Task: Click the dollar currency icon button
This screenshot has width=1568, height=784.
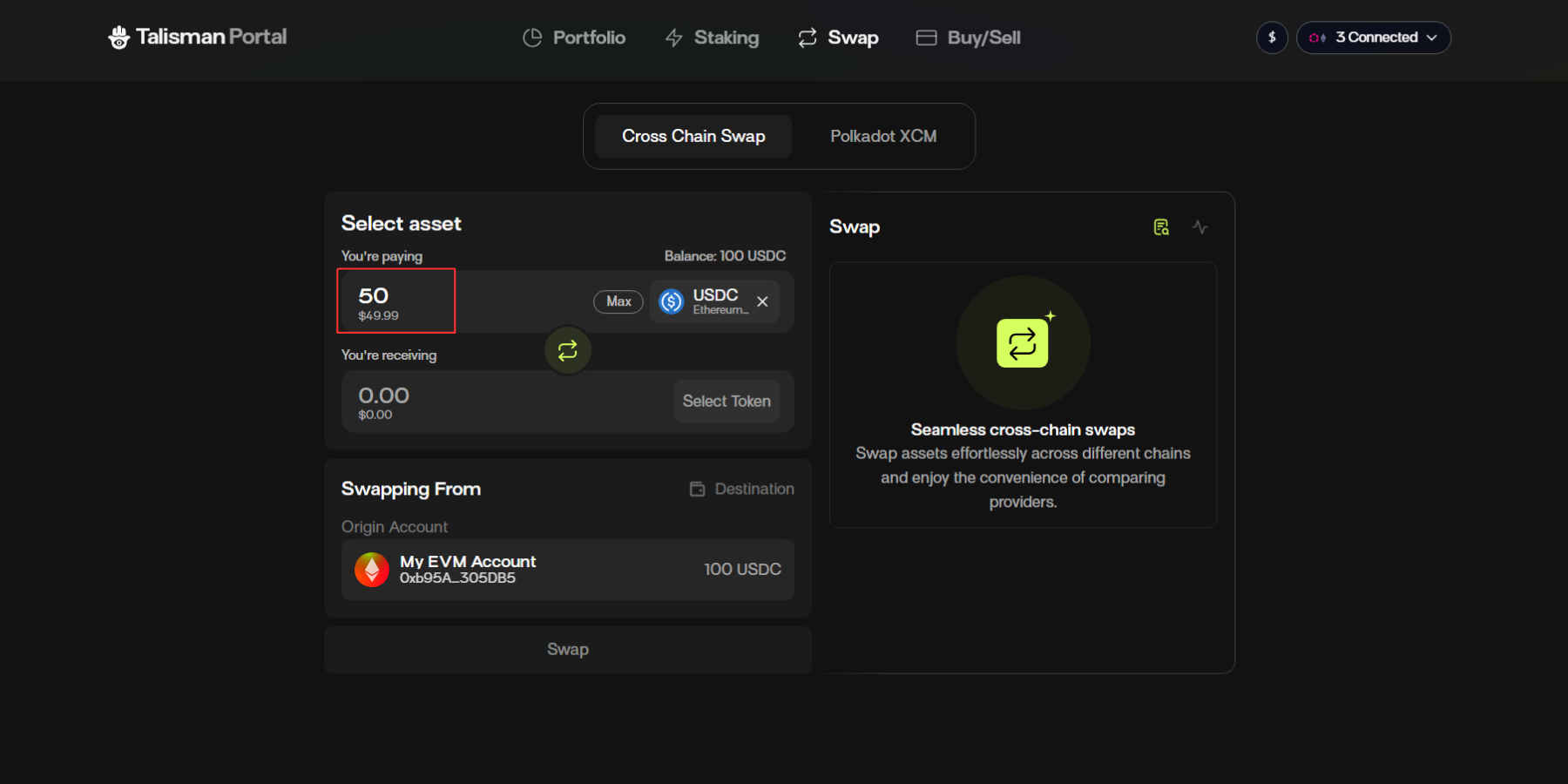Action: pos(1272,37)
